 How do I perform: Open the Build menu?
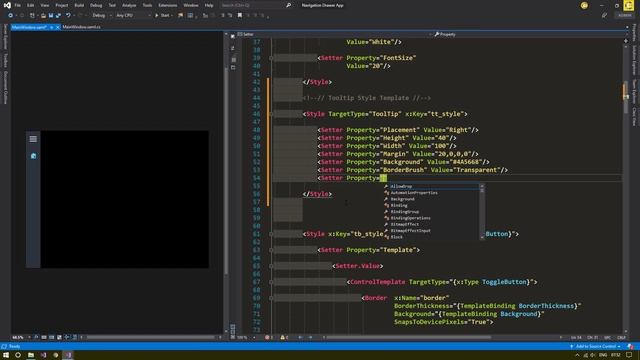tap(79, 5)
